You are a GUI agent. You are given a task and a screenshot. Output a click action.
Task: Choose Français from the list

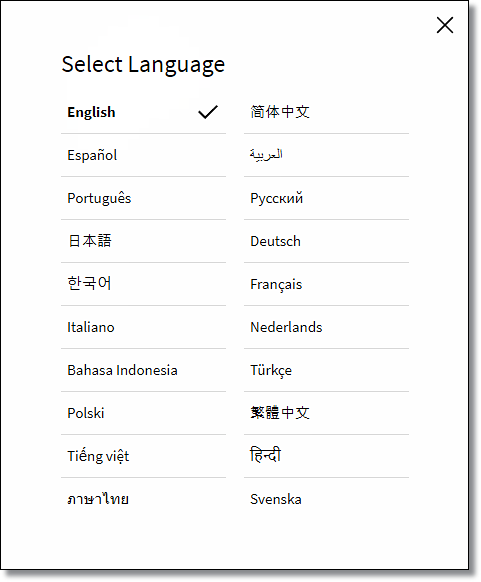pyautogui.click(x=326, y=284)
